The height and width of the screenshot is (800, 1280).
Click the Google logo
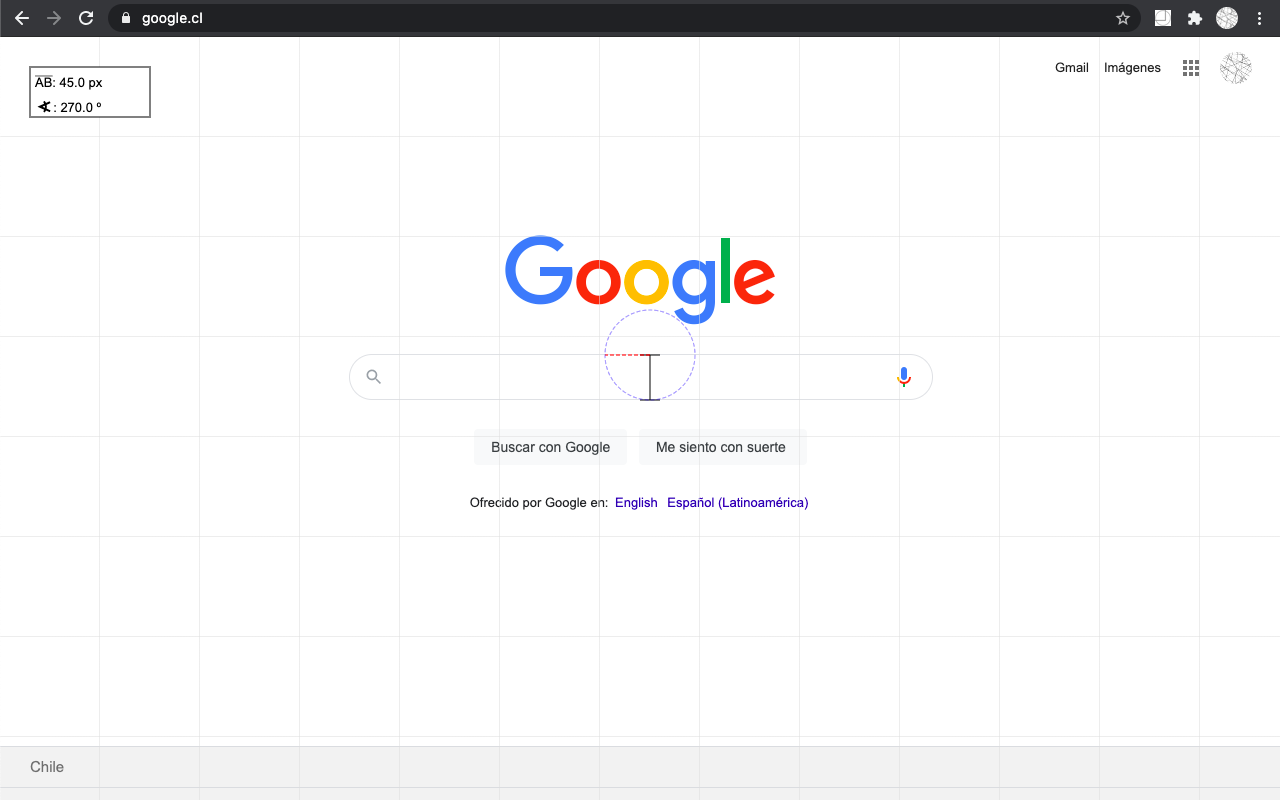640,280
